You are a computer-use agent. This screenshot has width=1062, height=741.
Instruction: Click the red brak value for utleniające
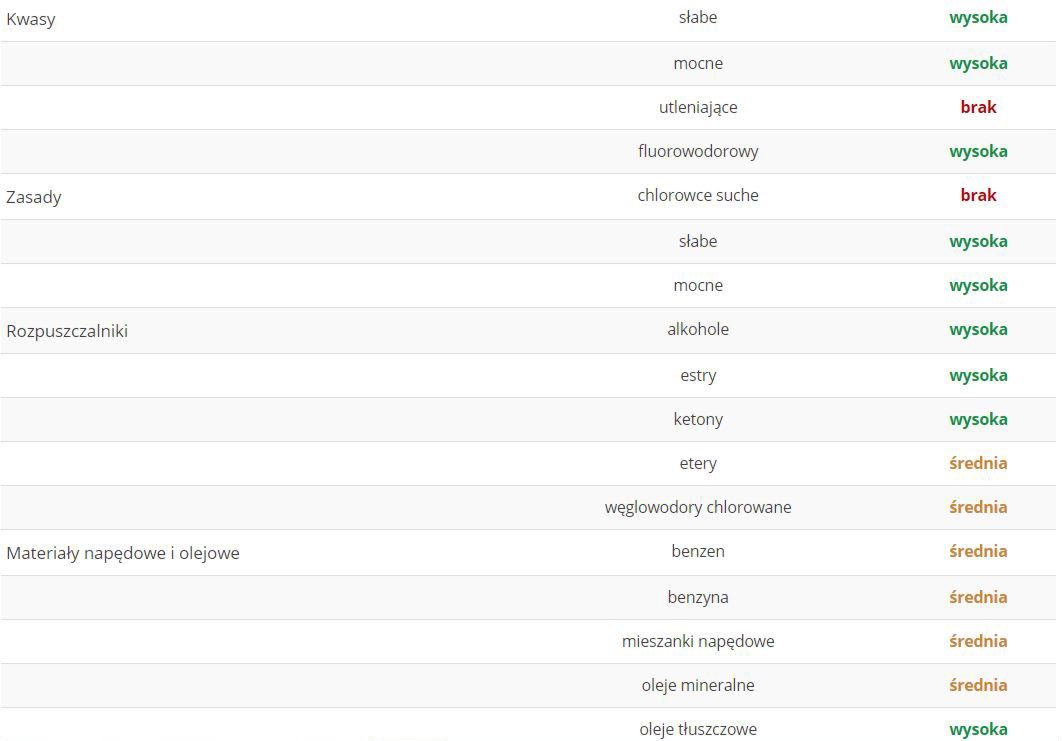coord(978,107)
